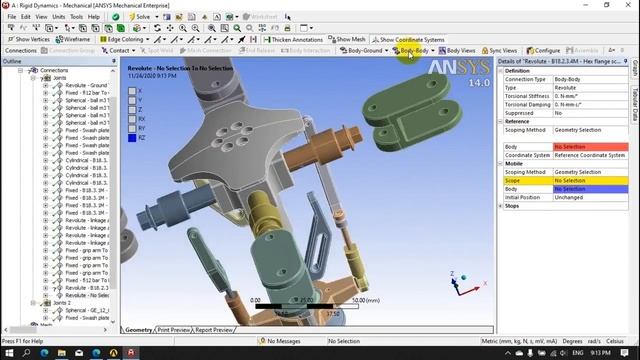Click the Selection Information cursor icon
The width and height of the screenshot is (640, 360).
(288, 17)
